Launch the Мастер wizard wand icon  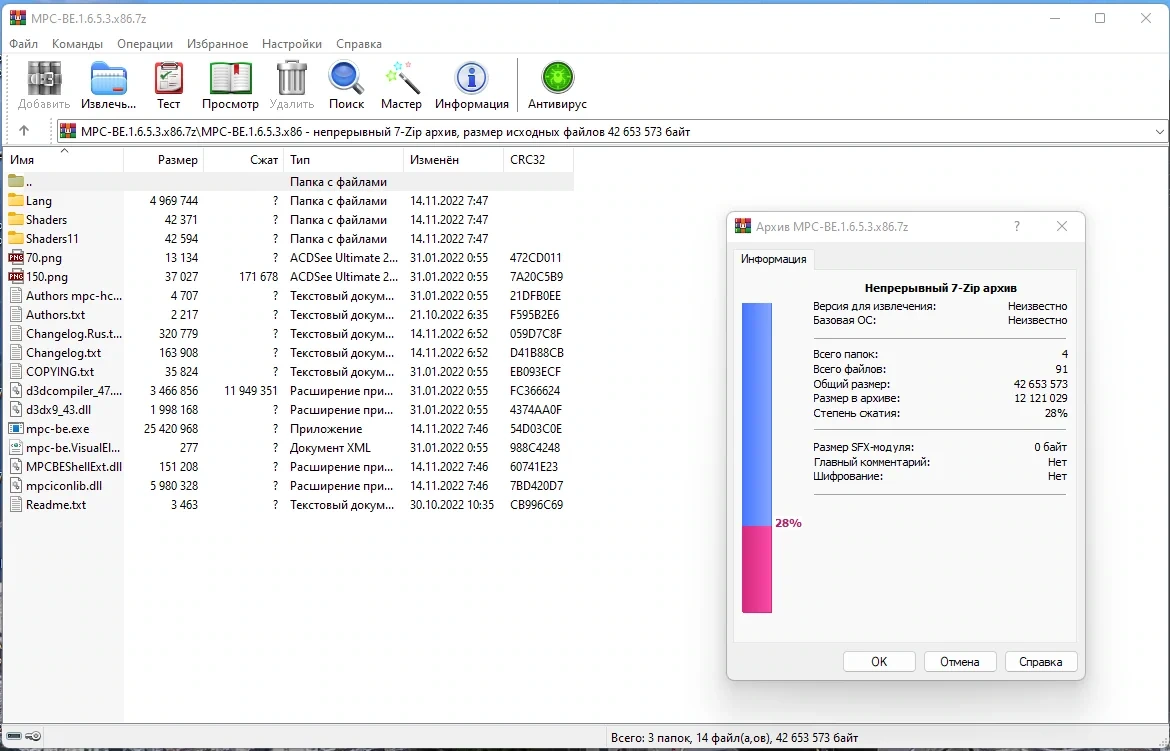click(401, 78)
